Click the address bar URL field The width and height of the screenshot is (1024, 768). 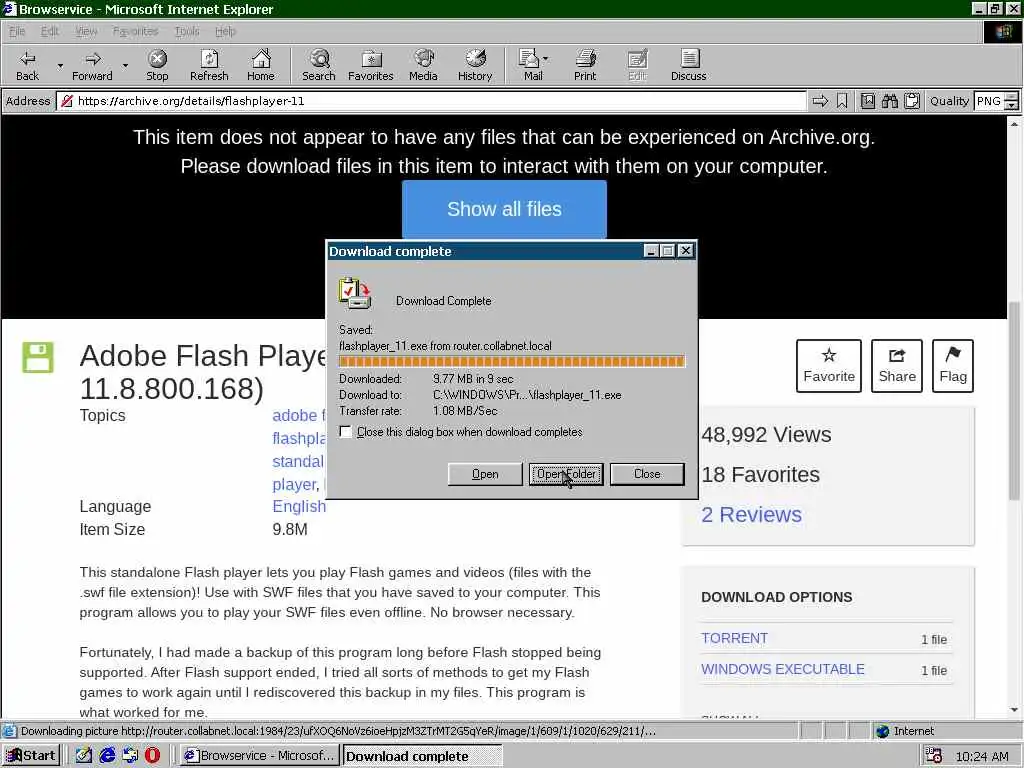click(x=431, y=101)
